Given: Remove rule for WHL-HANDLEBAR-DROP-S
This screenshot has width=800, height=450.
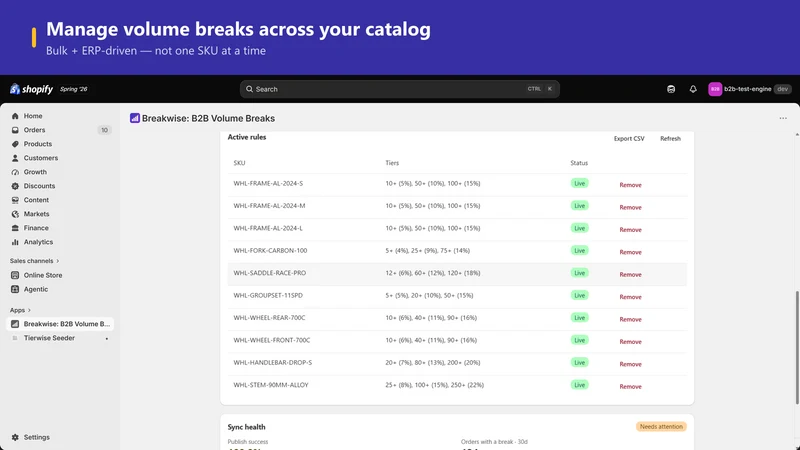Looking at the screenshot, I should (x=631, y=364).
